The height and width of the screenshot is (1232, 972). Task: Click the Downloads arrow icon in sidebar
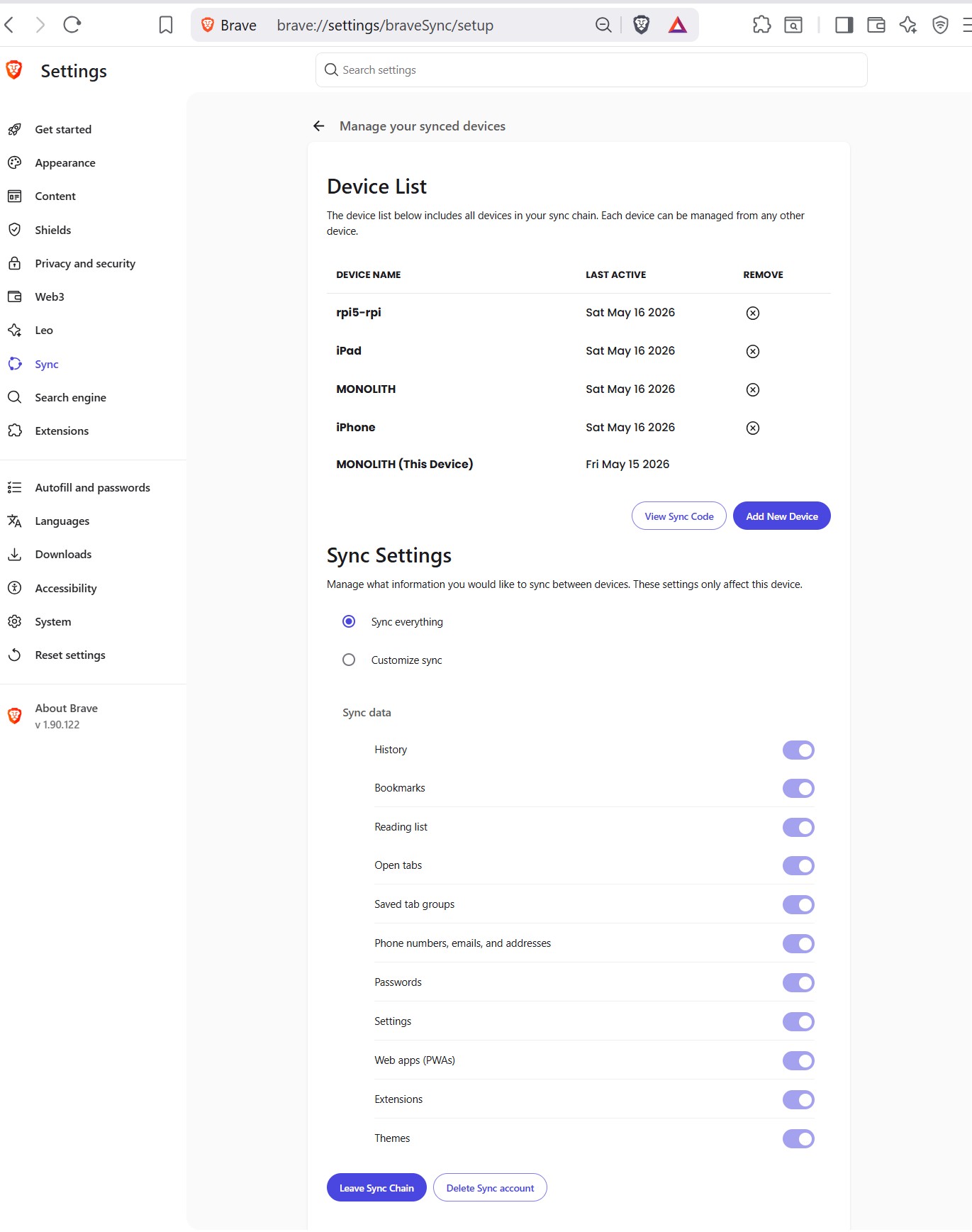click(14, 554)
